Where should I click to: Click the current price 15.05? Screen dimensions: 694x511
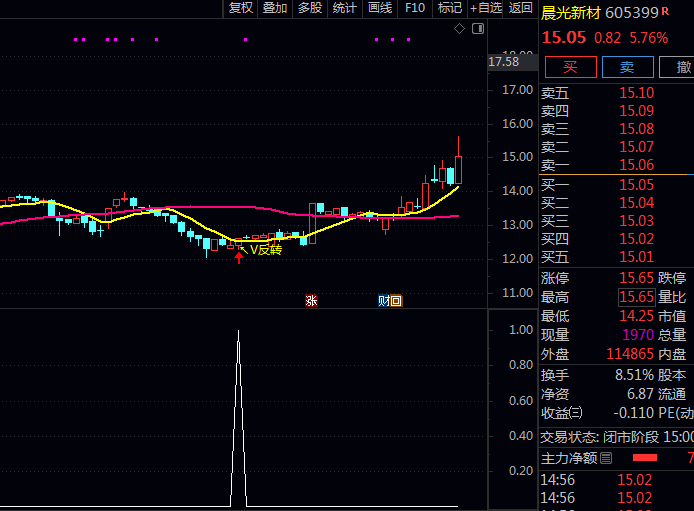click(564, 38)
